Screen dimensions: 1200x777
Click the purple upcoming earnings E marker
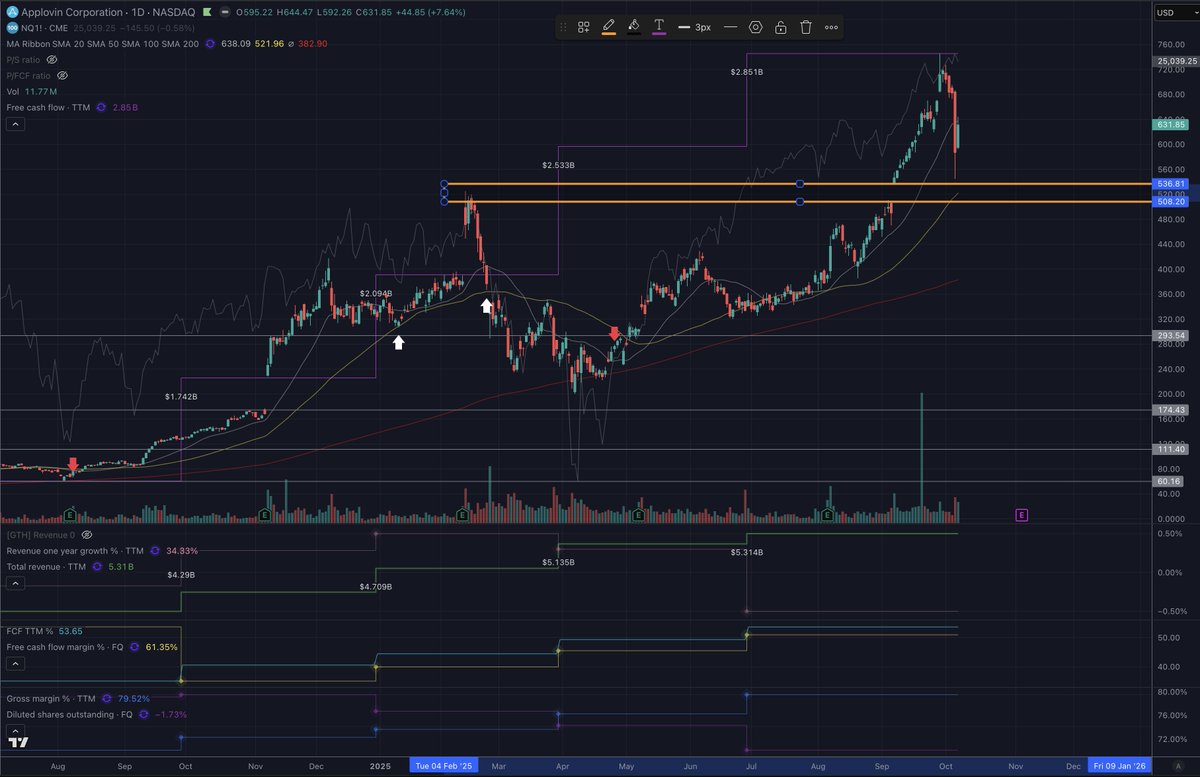[x=1022, y=515]
